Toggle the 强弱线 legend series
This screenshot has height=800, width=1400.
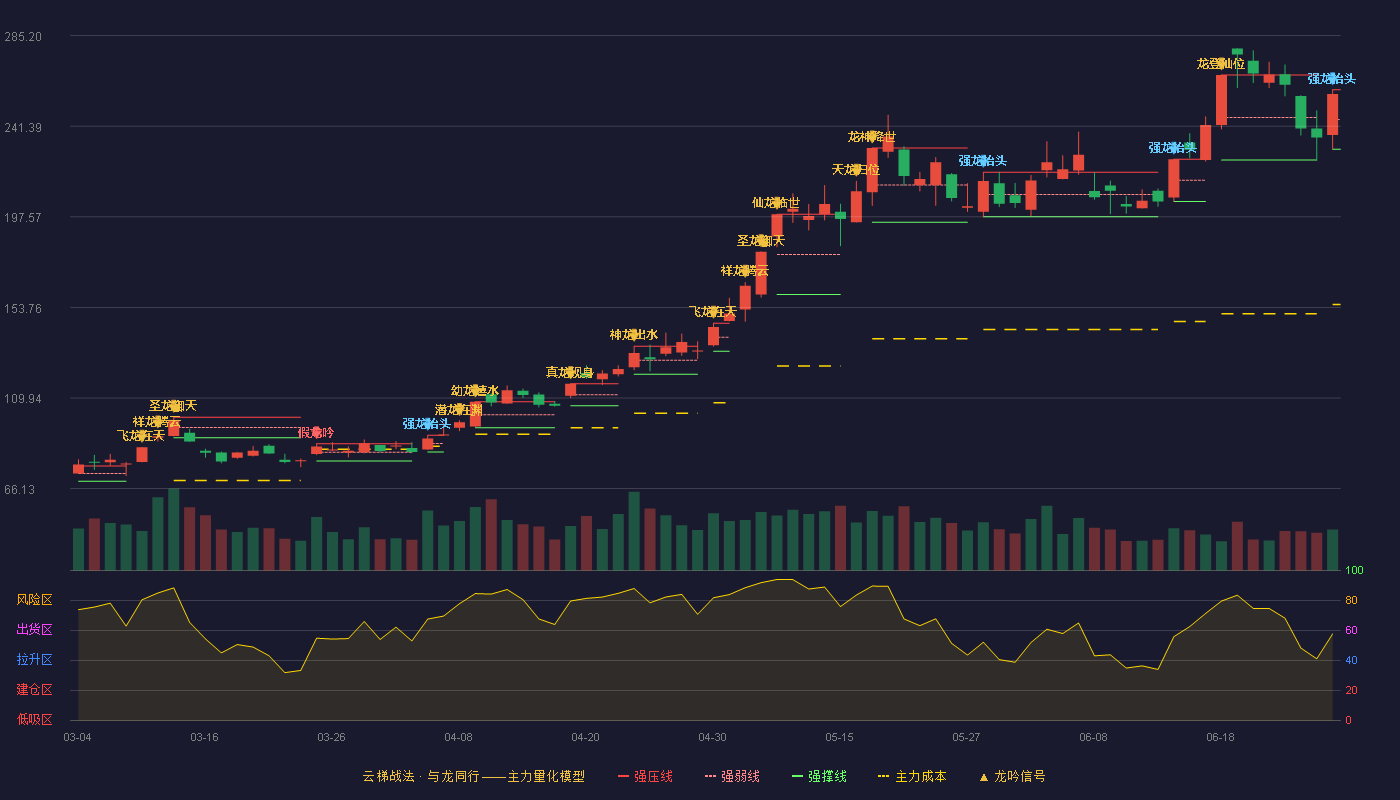coord(732,776)
